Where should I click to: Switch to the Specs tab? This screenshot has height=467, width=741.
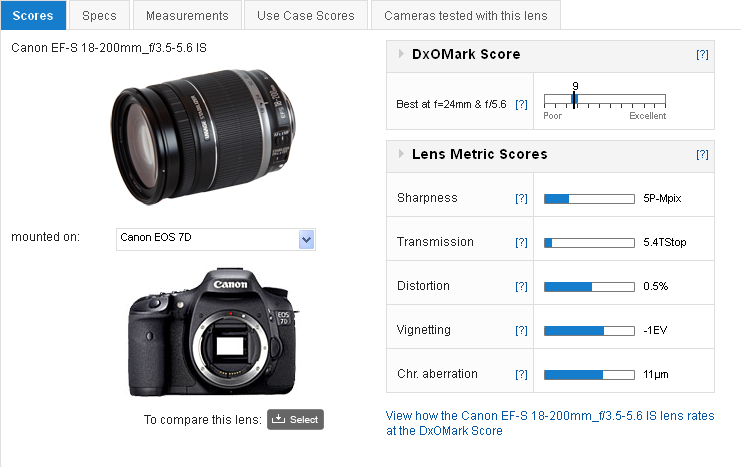99,16
